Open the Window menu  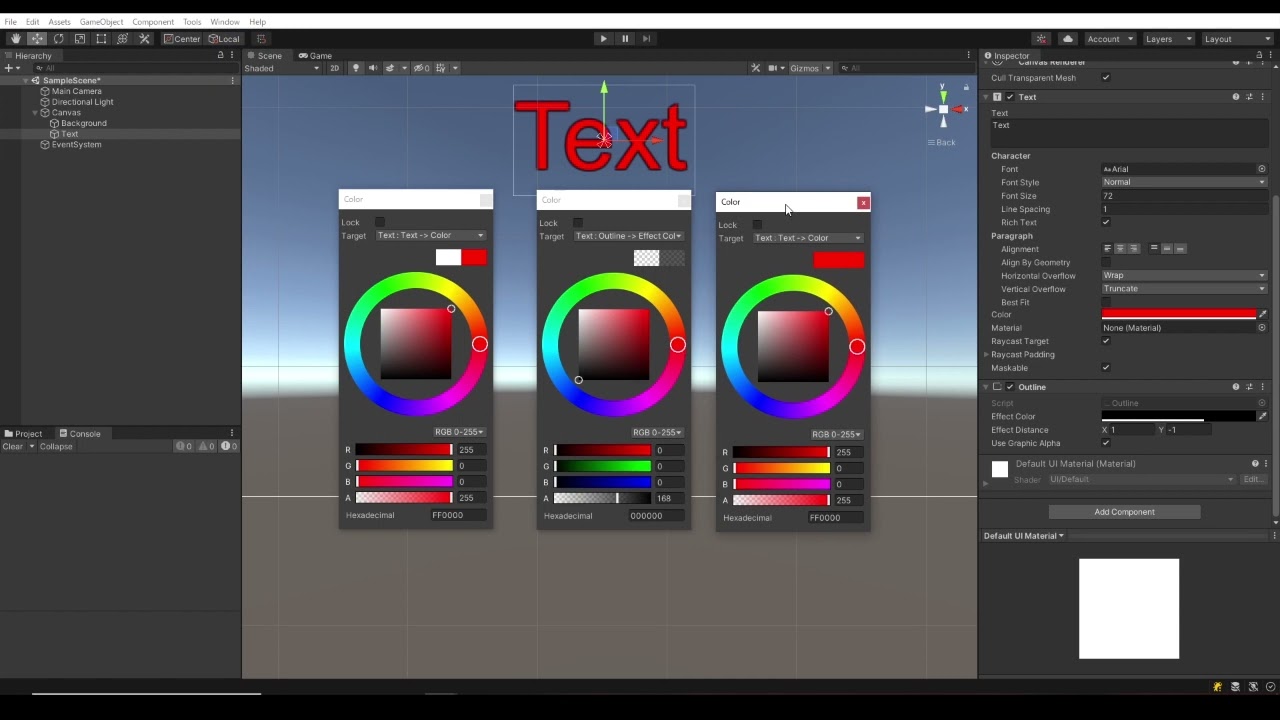point(225,22)
